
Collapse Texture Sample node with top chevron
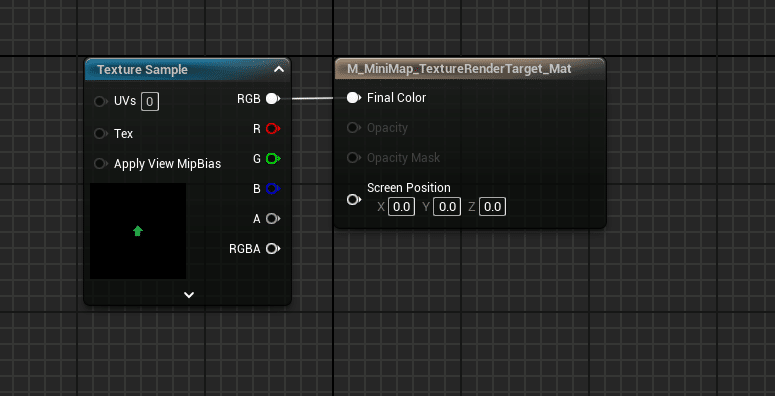pyautogui.click(x=279, y=70)
